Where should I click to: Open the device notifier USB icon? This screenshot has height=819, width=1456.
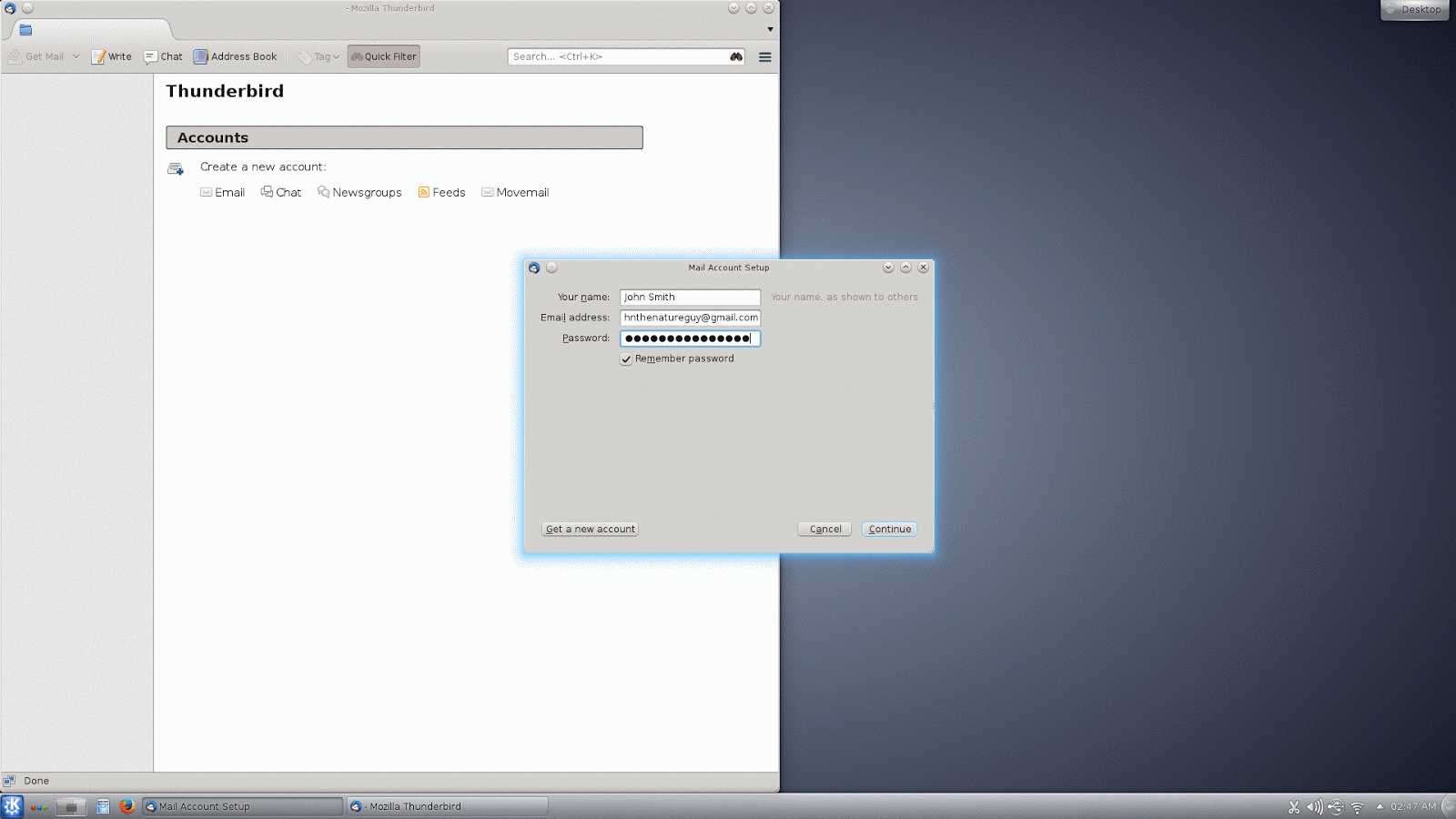coord(1336,807)
